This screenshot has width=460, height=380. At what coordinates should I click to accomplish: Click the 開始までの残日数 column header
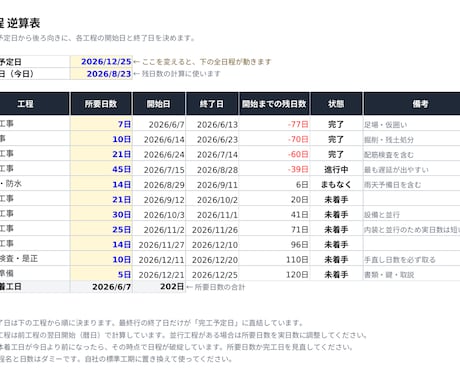tap(274, 104)
